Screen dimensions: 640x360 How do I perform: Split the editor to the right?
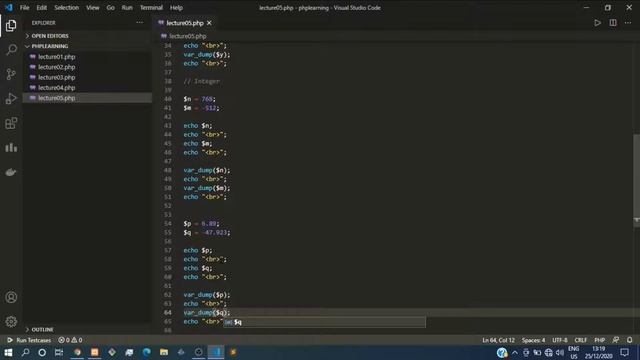coord(613,23)
